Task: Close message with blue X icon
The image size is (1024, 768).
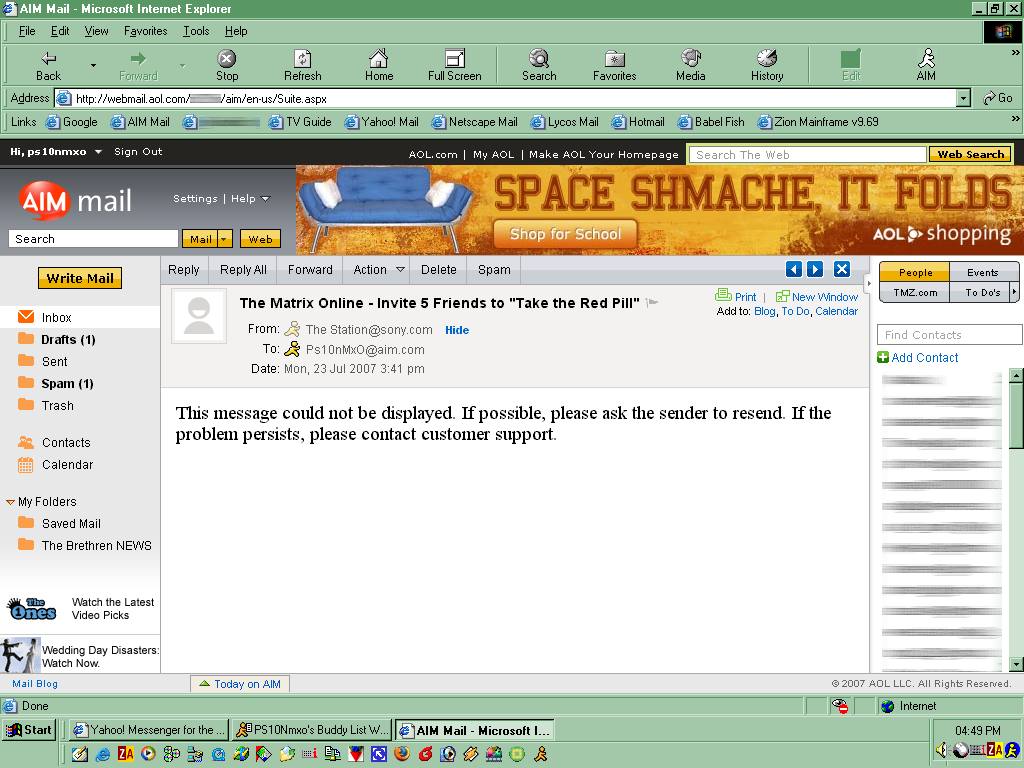Action: [842, 269]
